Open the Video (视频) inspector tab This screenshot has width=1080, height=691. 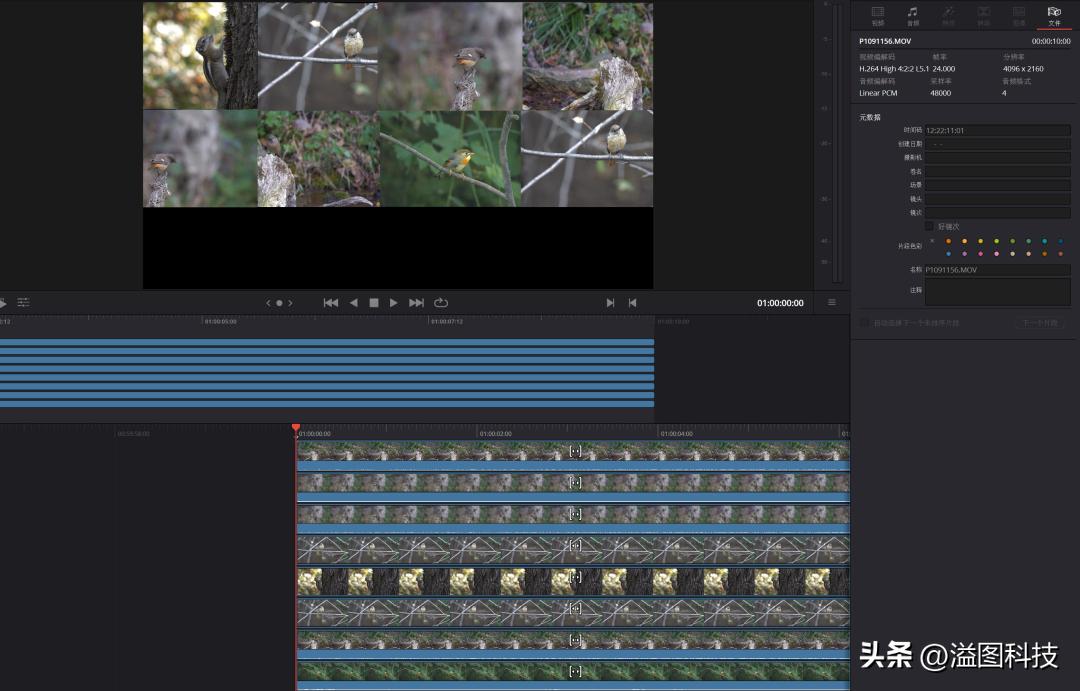pos(878,15)
